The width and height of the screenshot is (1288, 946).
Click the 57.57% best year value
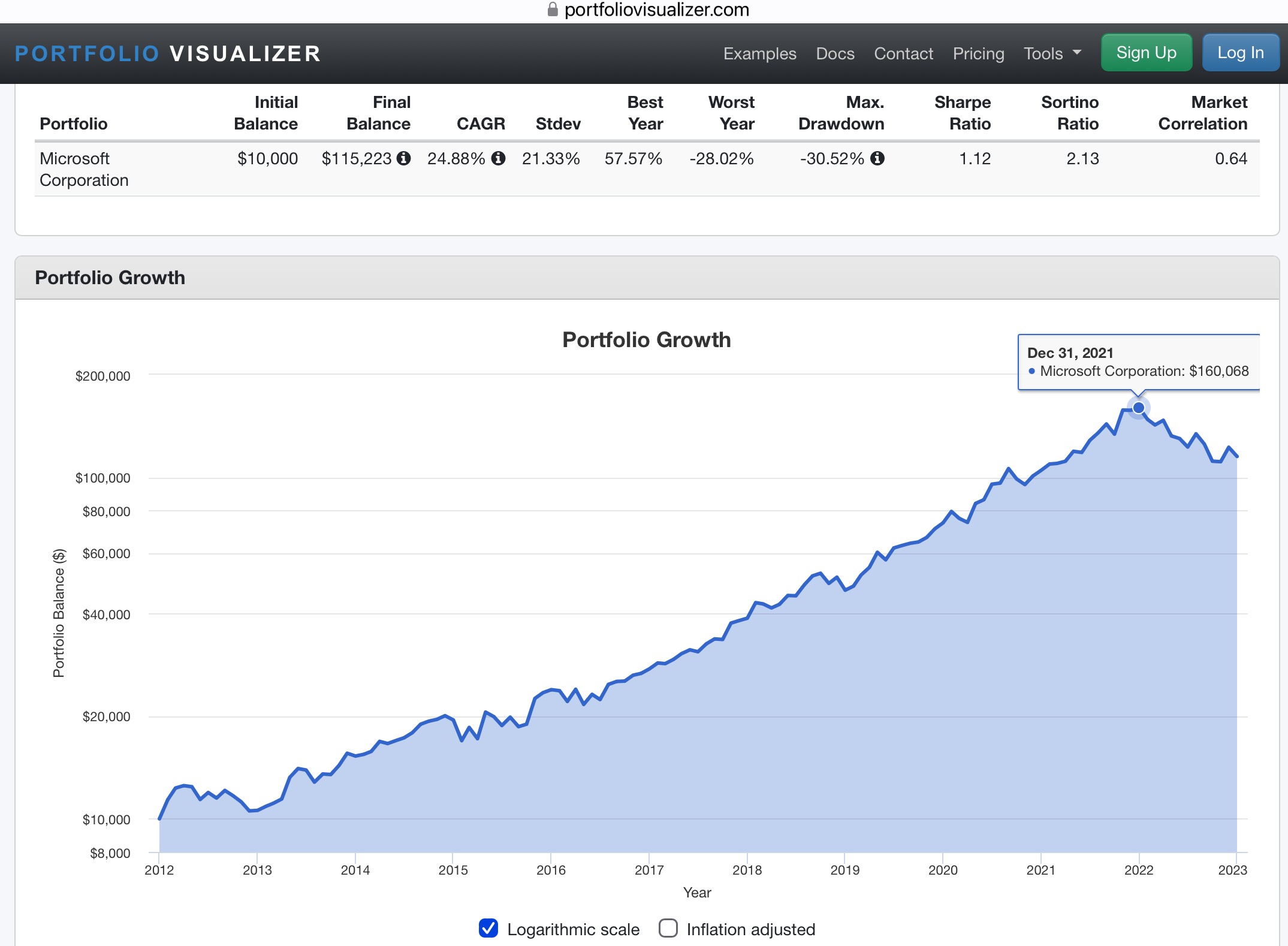click(x=634, y=158)
